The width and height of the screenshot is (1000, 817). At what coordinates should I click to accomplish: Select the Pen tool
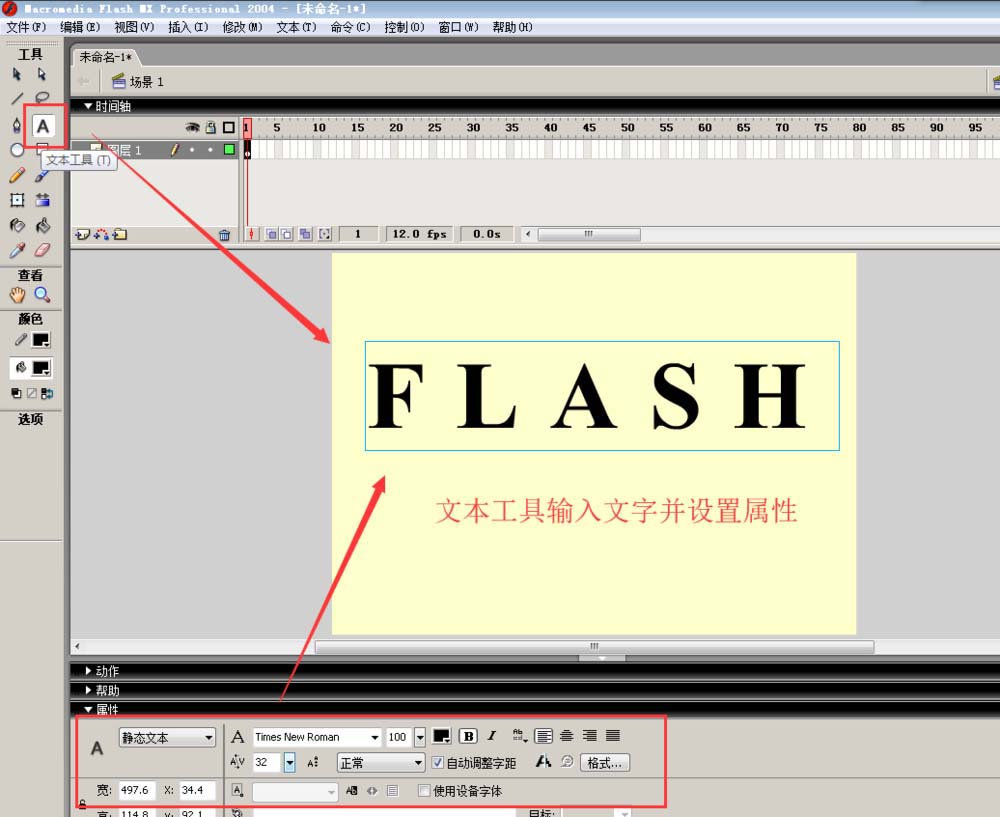(17, 125)
